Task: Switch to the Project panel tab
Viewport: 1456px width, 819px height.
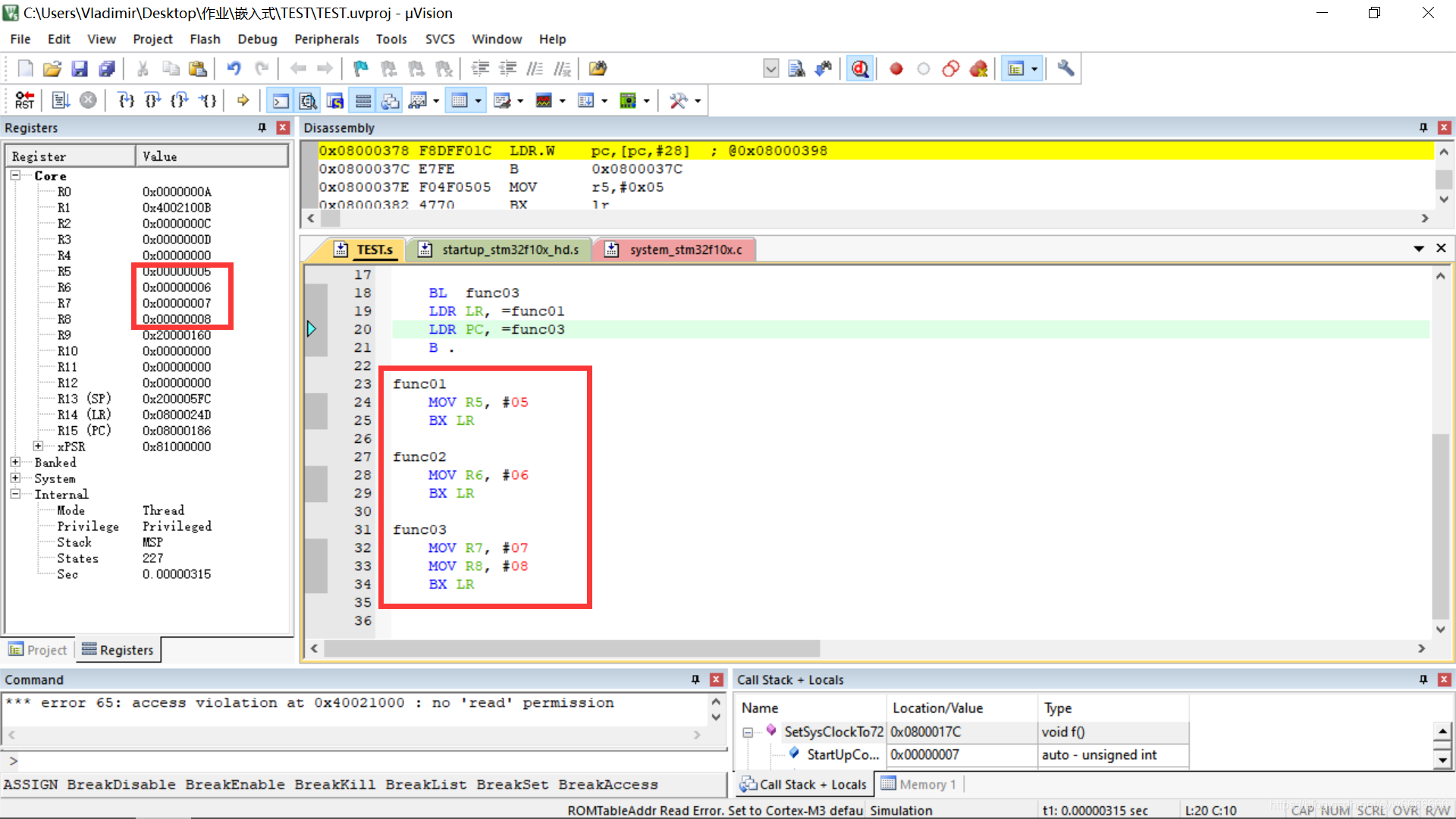Action: pyautogui.click(x=38, y=650)
